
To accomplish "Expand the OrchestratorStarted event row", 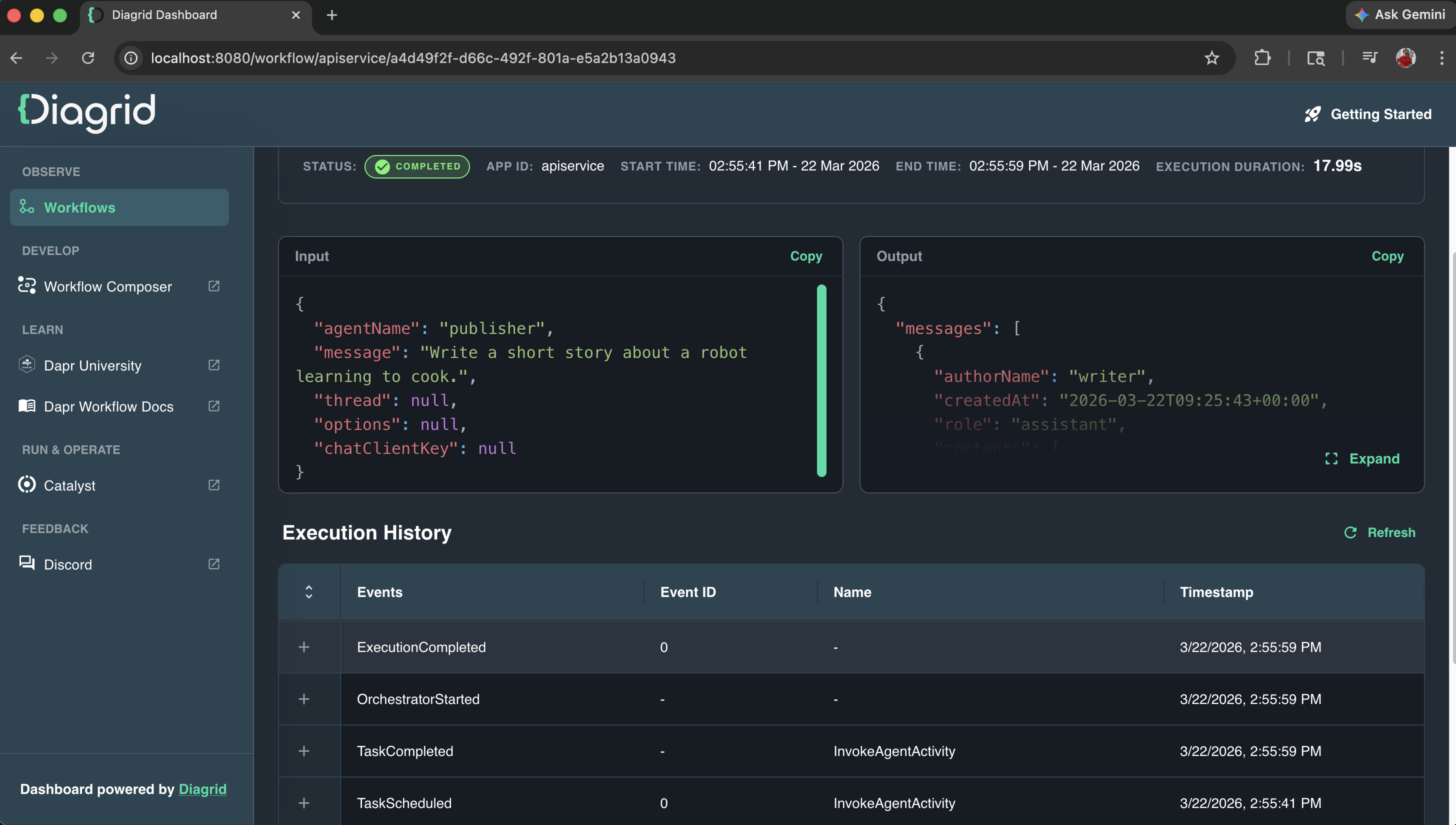I will click(304, 699).
